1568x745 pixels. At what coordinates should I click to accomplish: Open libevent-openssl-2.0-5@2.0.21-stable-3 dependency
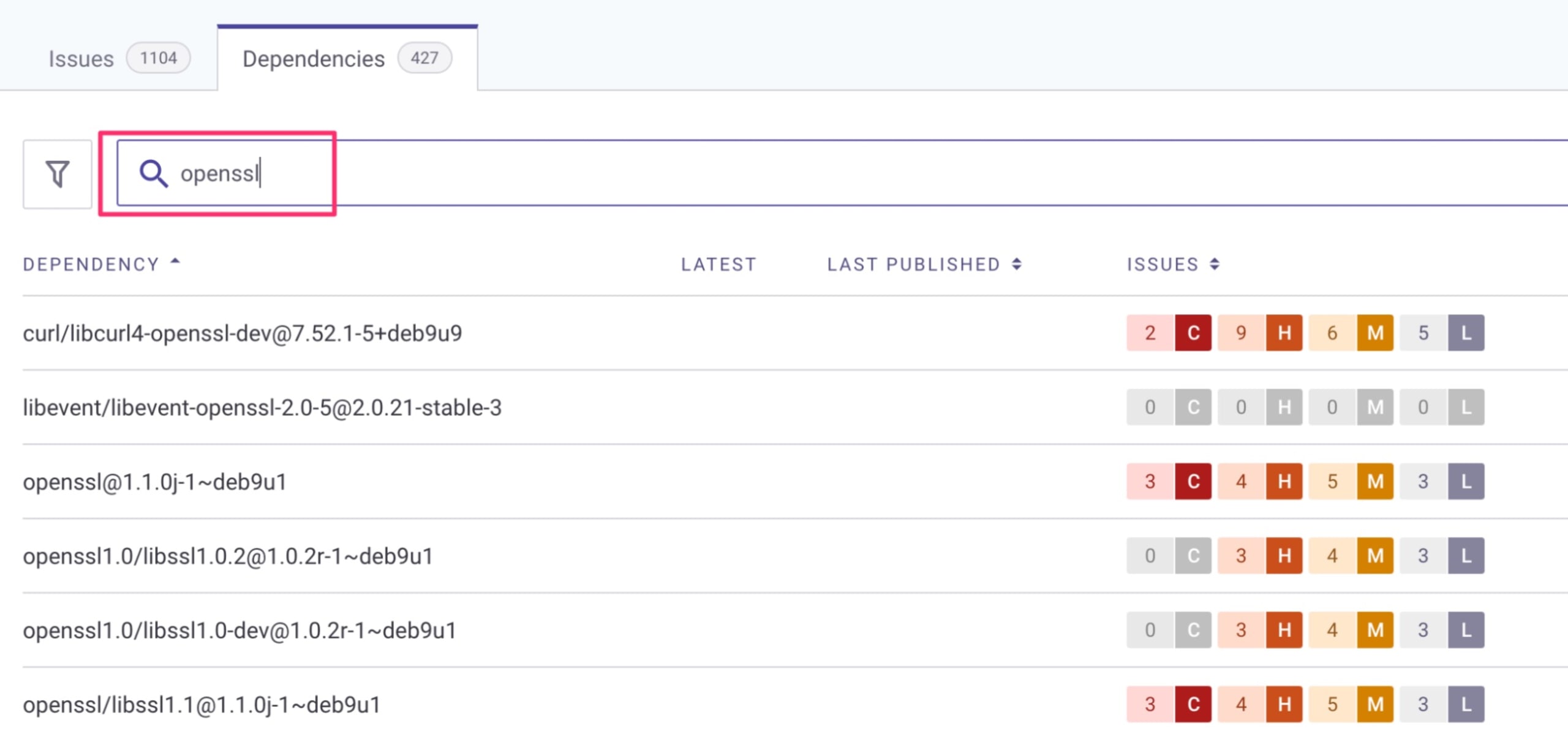click(x=262, y=408)
